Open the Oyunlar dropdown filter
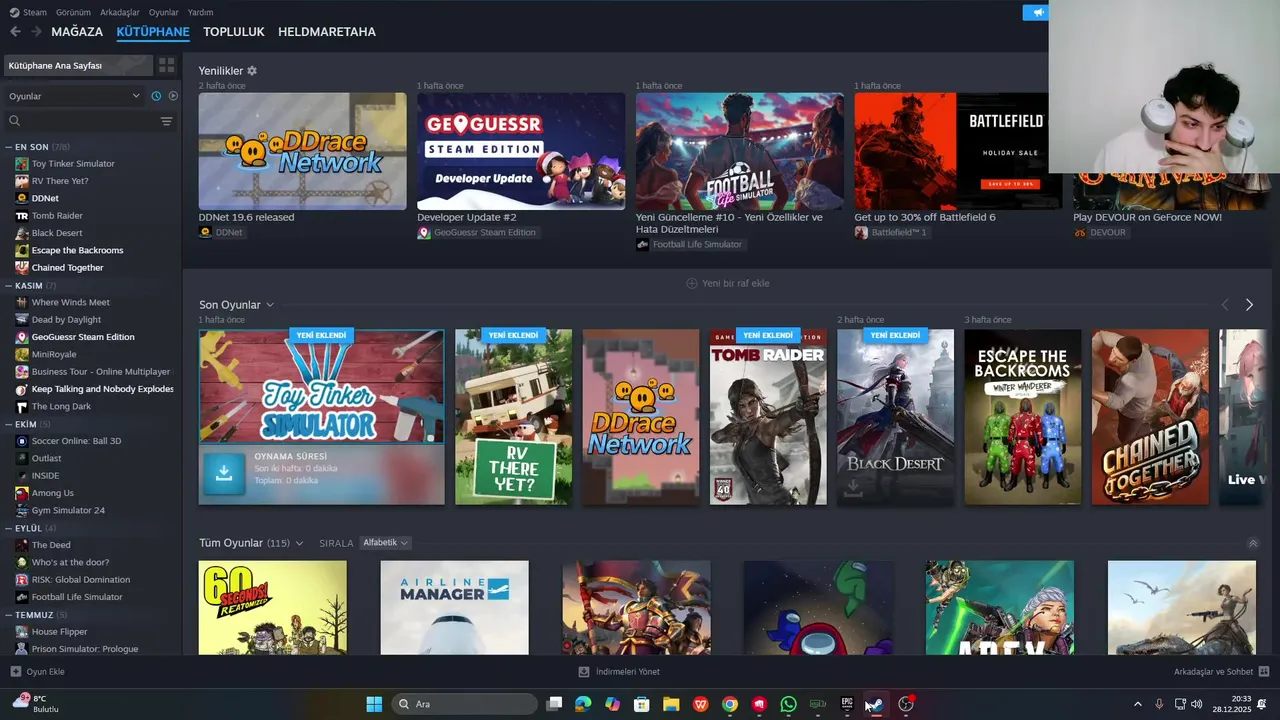Viewport: 1280px width, 720px height. (x=75, y=96)
